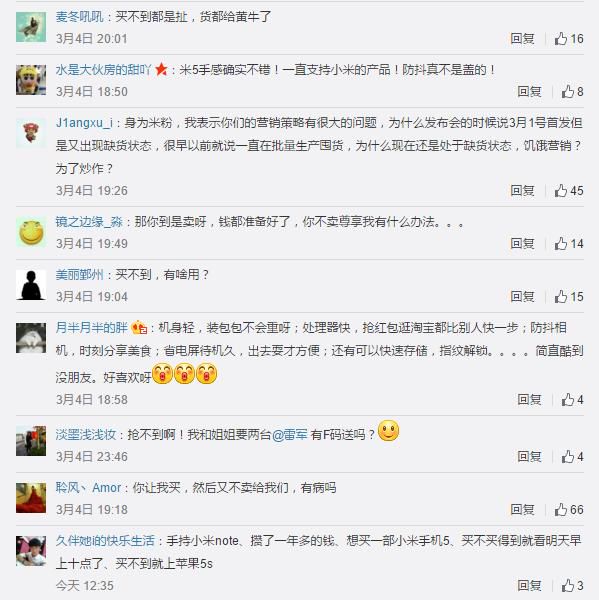Like 镜之边缘_淼's comment with 14 likes

pos(569,244)
